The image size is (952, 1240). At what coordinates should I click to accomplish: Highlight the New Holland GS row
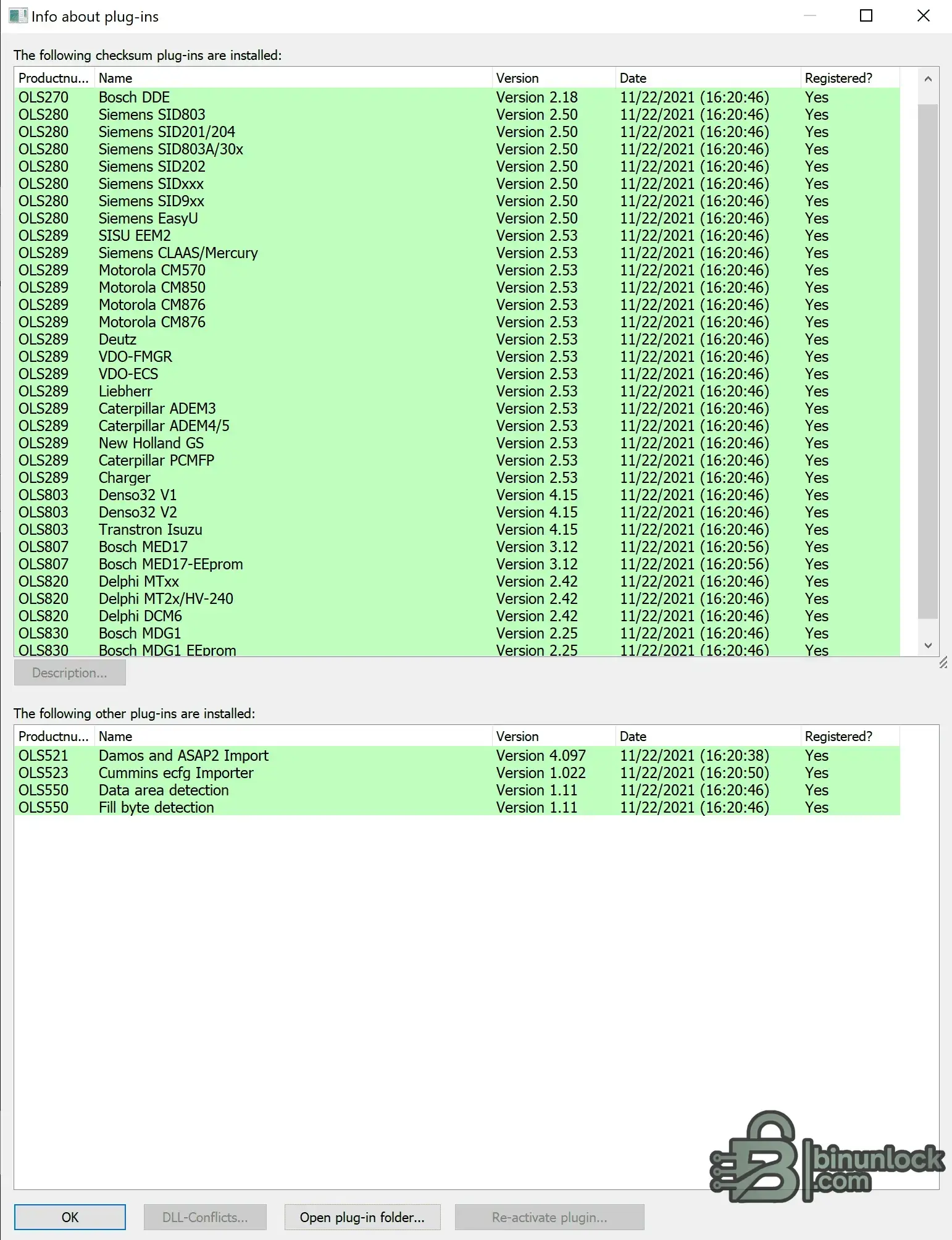click(457, 443)
